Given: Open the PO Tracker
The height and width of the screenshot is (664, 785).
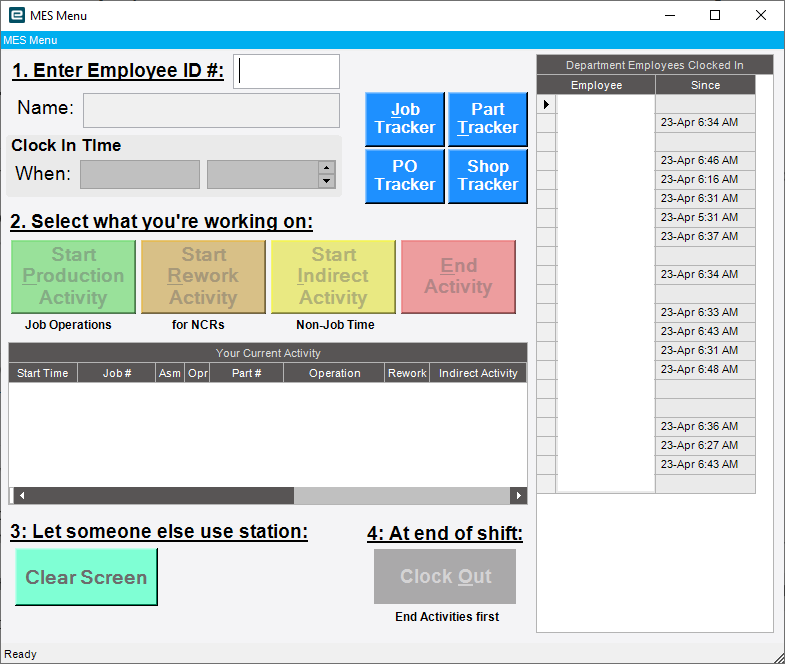Looking at the screenshot, I should (x=405, y=176).
